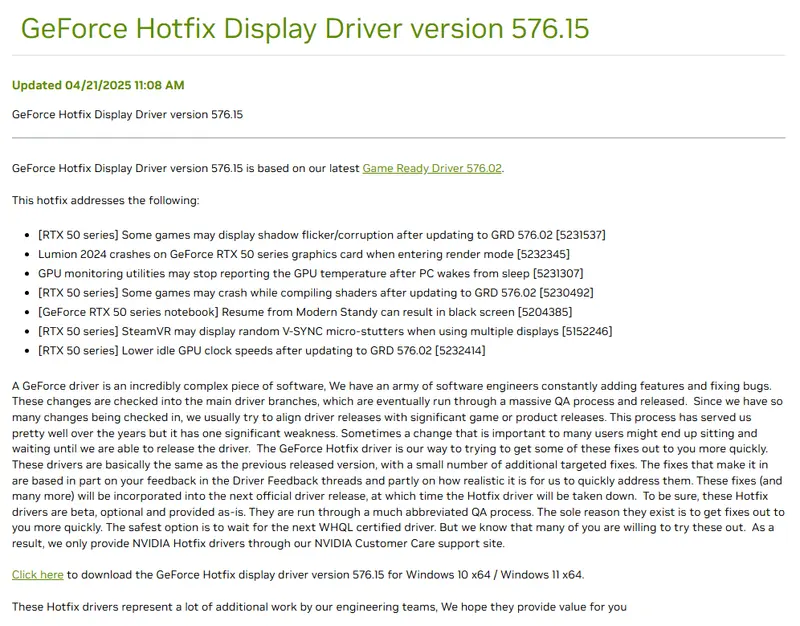Screen dimensions: 800x626
Task: Follow the 'Click here' download link
Action: click(38, 574)
